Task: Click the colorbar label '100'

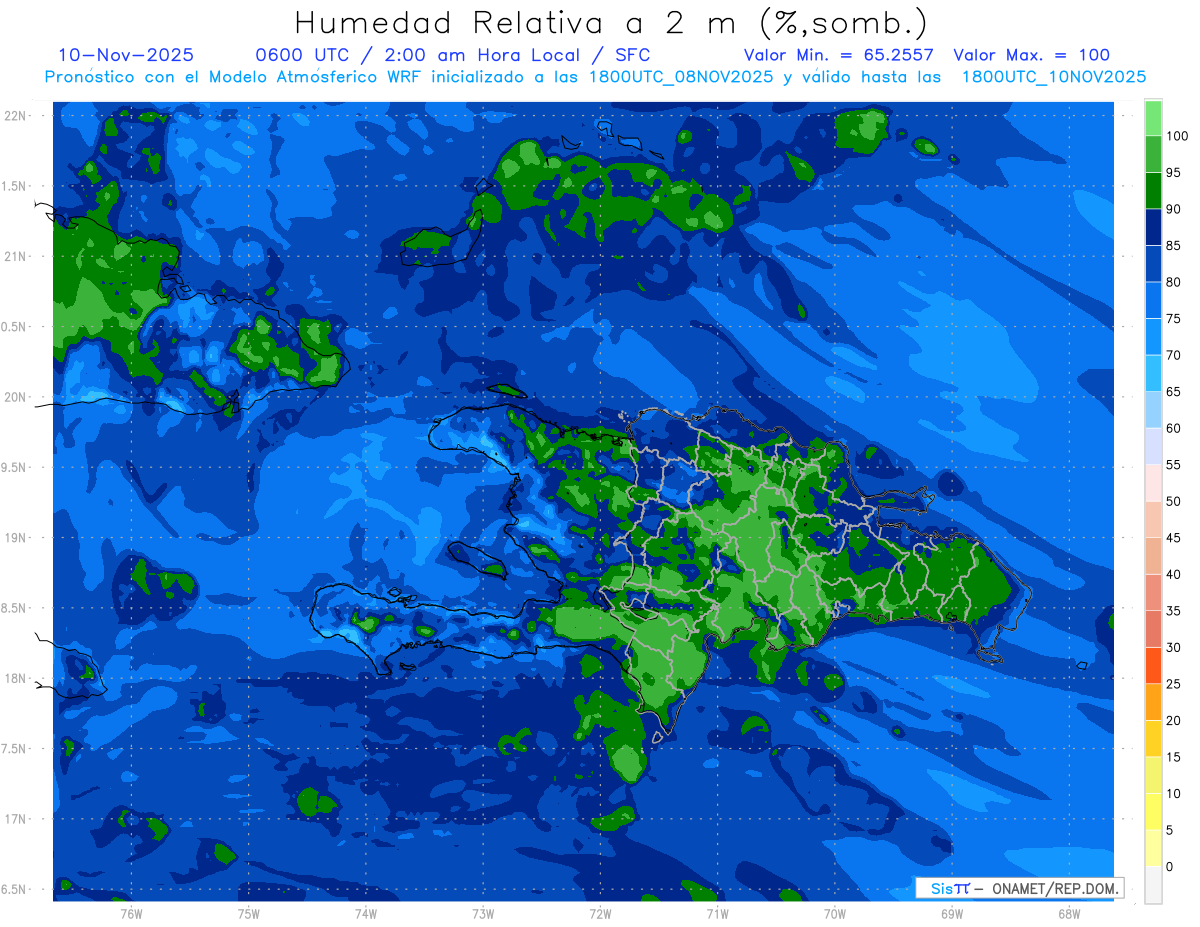Action: [x=1176, y=136]
